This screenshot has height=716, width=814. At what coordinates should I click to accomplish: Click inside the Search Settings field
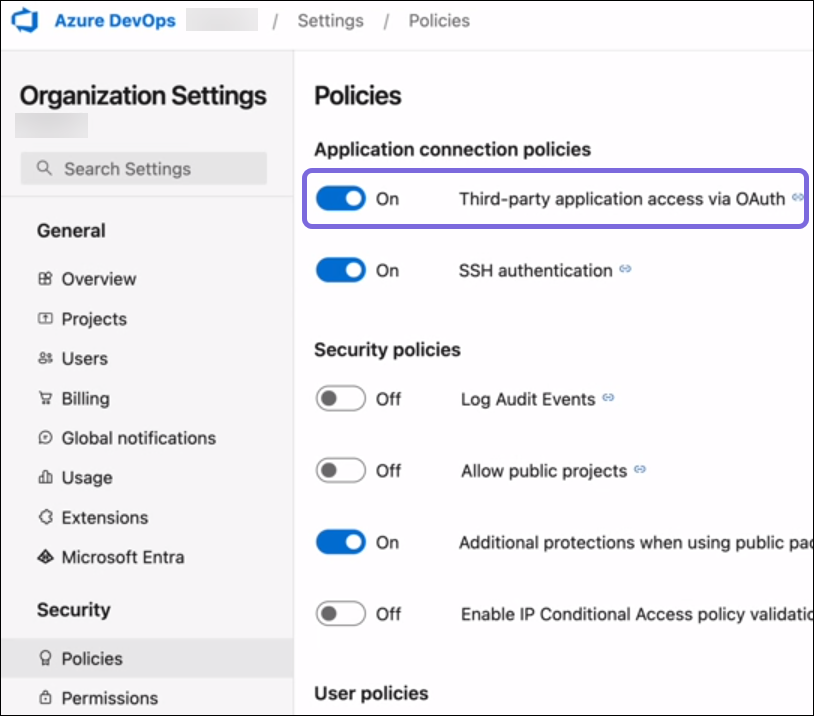tap(143, 168)
